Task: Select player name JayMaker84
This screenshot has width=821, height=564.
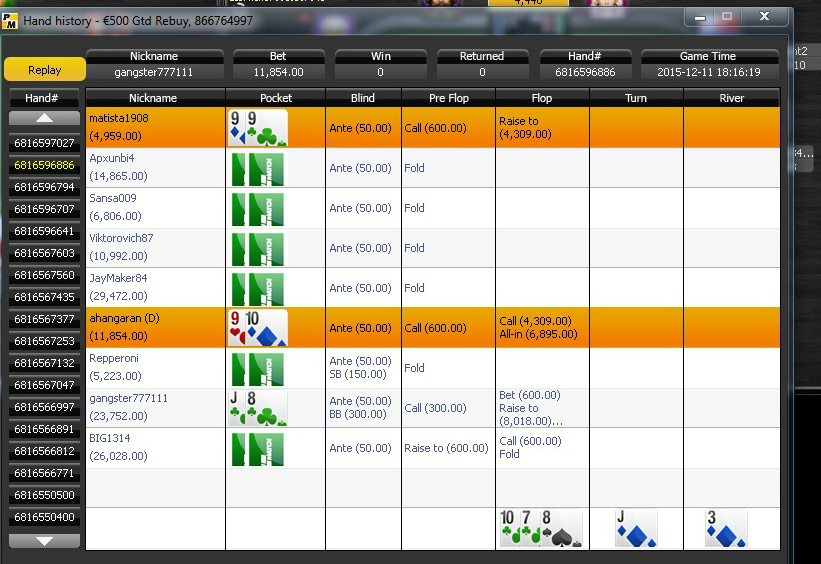Action: 118,278
